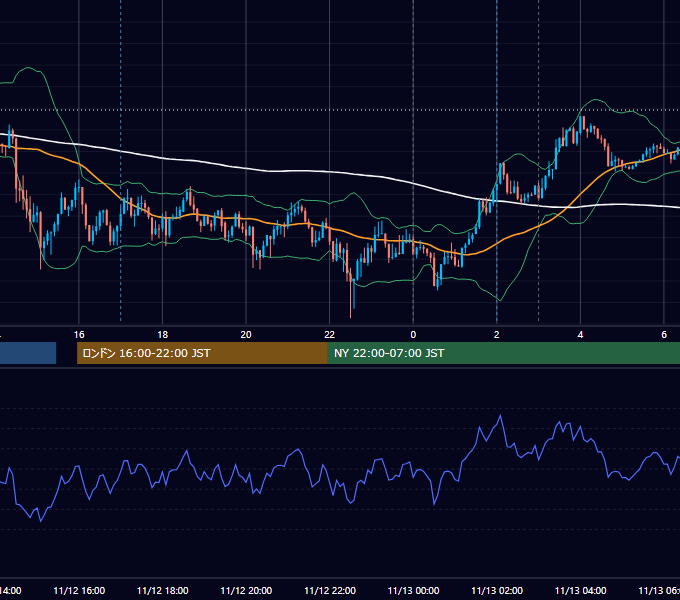Select the dotted horizontal price line near chart top
Image resolution: width=680 pixels, height=600 pixels.
click(x=340, y=110)
